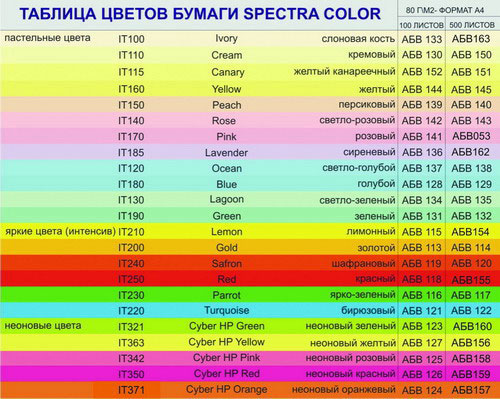Select article 'АБВ 142' in Rose row
Viewport: 500px width, 399px height.
(422, 121)
